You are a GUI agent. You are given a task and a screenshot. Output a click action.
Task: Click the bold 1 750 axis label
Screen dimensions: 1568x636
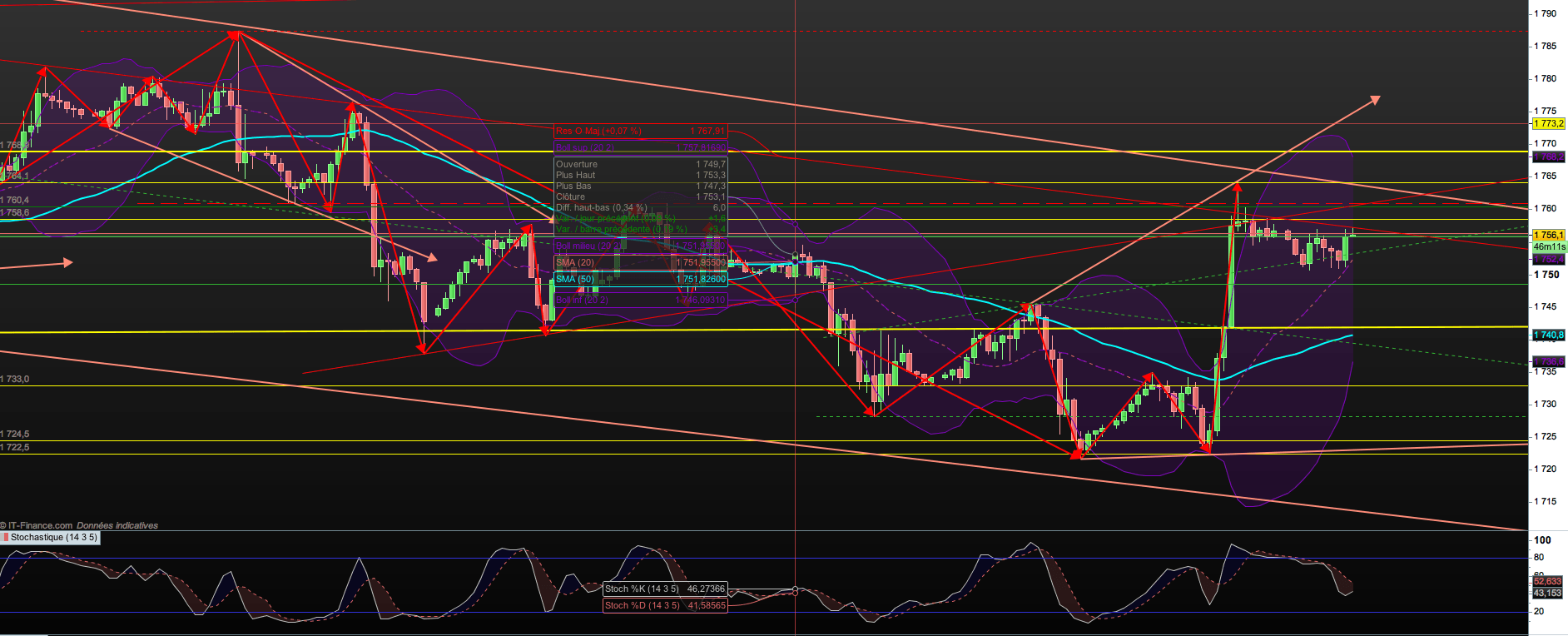pyautogui.click(x=1546, y=275)
